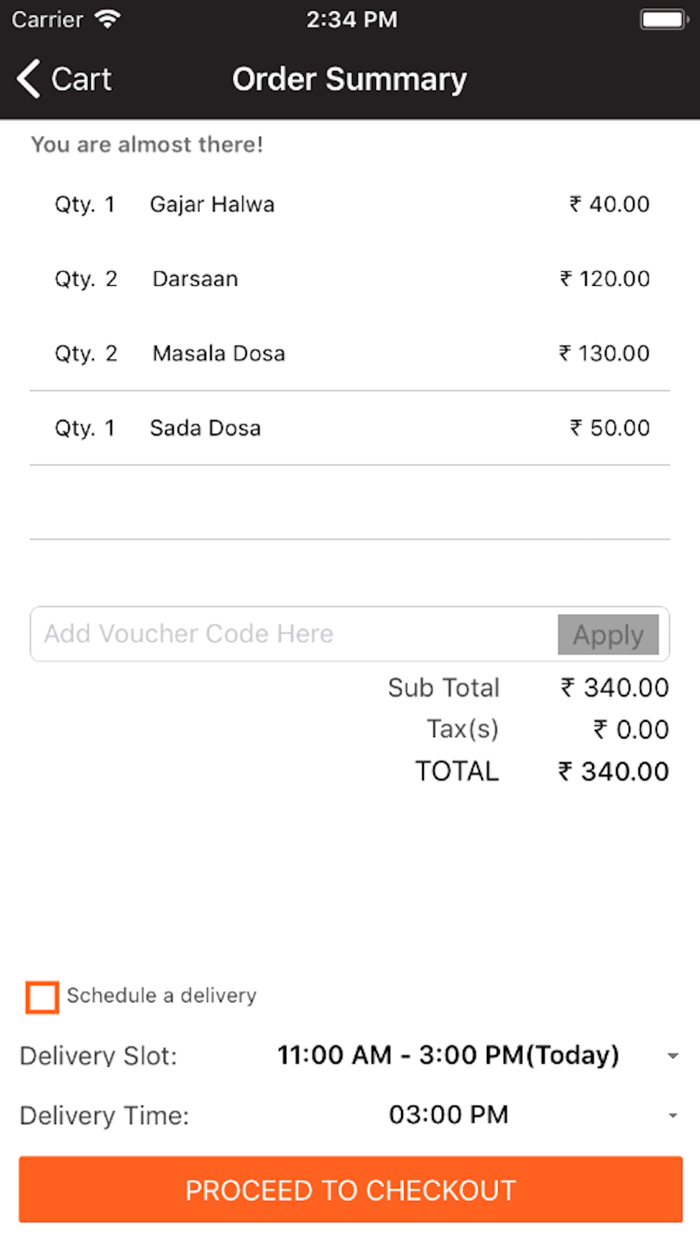Tap the battery indicator icon

[x=661, y=19]
